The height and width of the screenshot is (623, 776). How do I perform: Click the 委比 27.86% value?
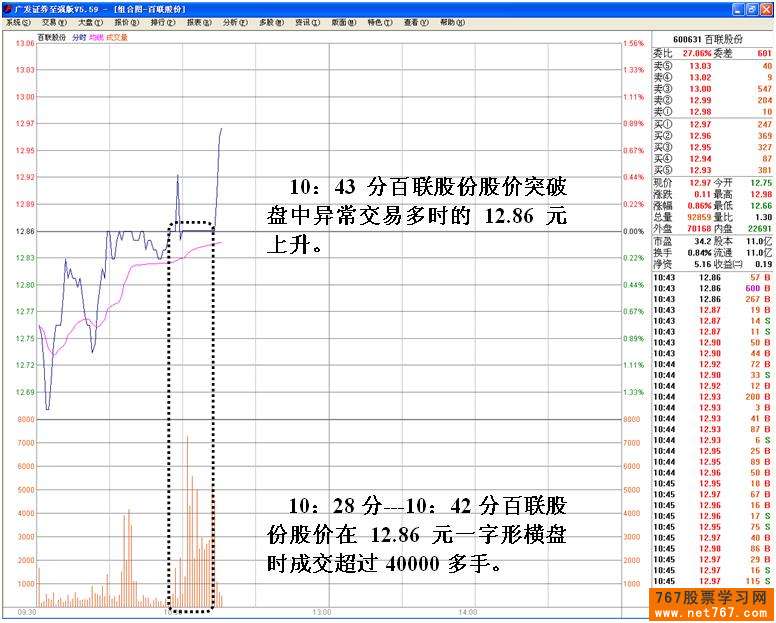(x=697, y=53)
